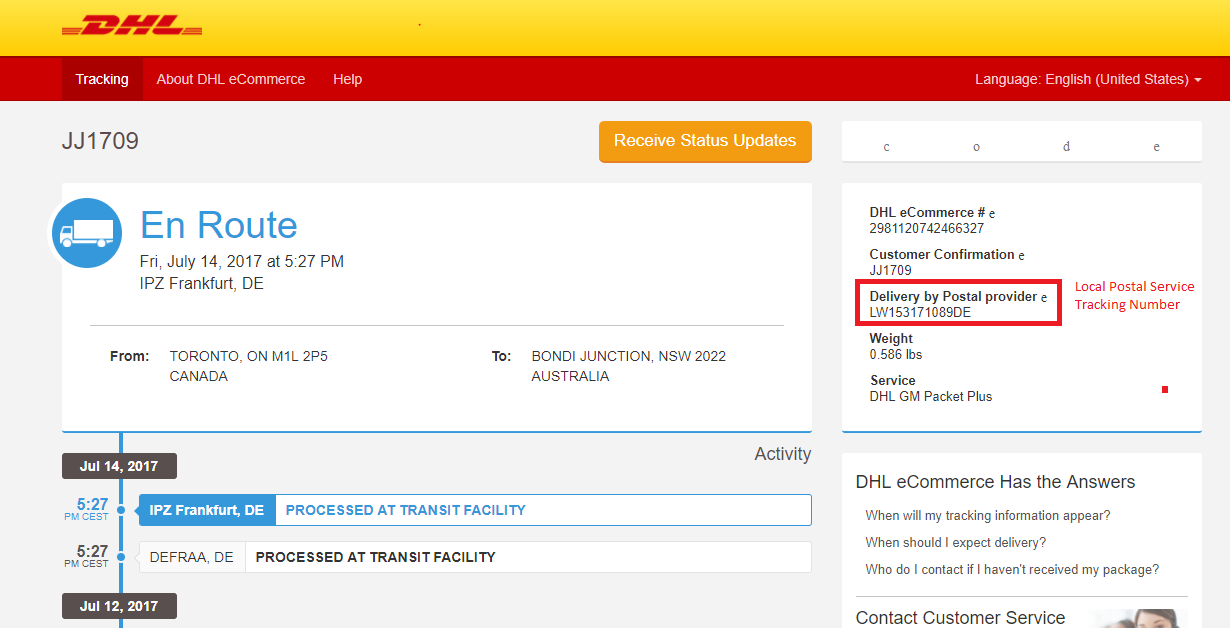
Task: Expand the Language: English (United States) dropdown
Action: click(x=1088, y=79)
